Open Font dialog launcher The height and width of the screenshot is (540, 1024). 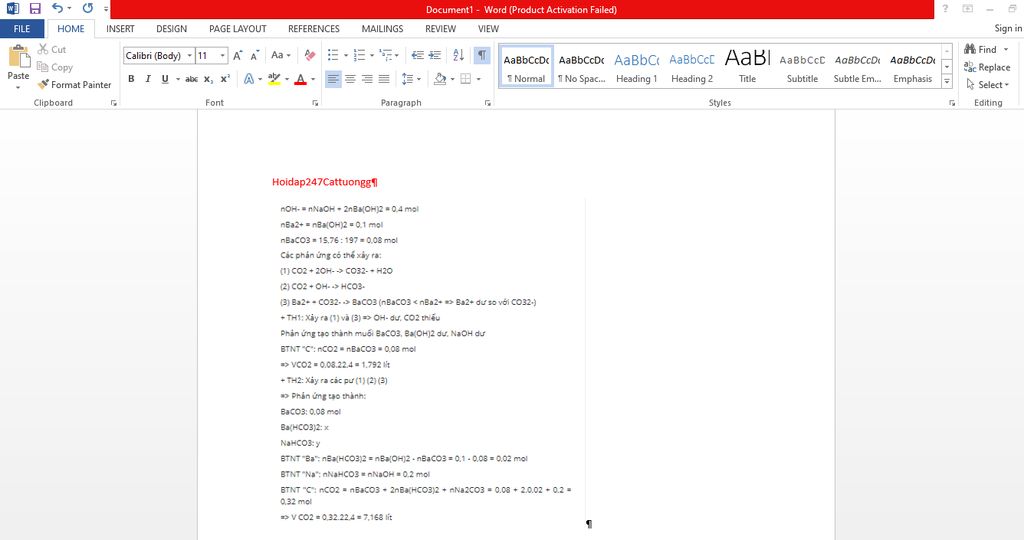[315, 103]
